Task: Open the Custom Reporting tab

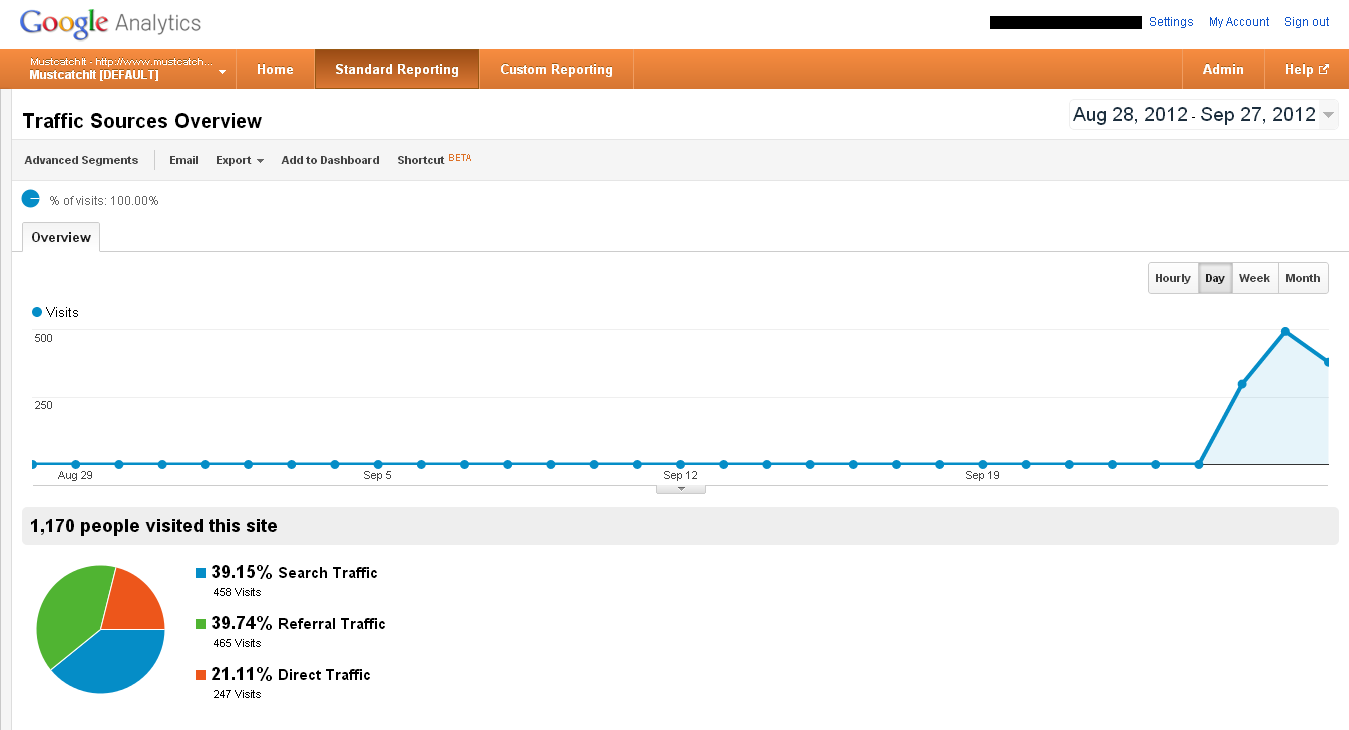Action: (556, 69)
